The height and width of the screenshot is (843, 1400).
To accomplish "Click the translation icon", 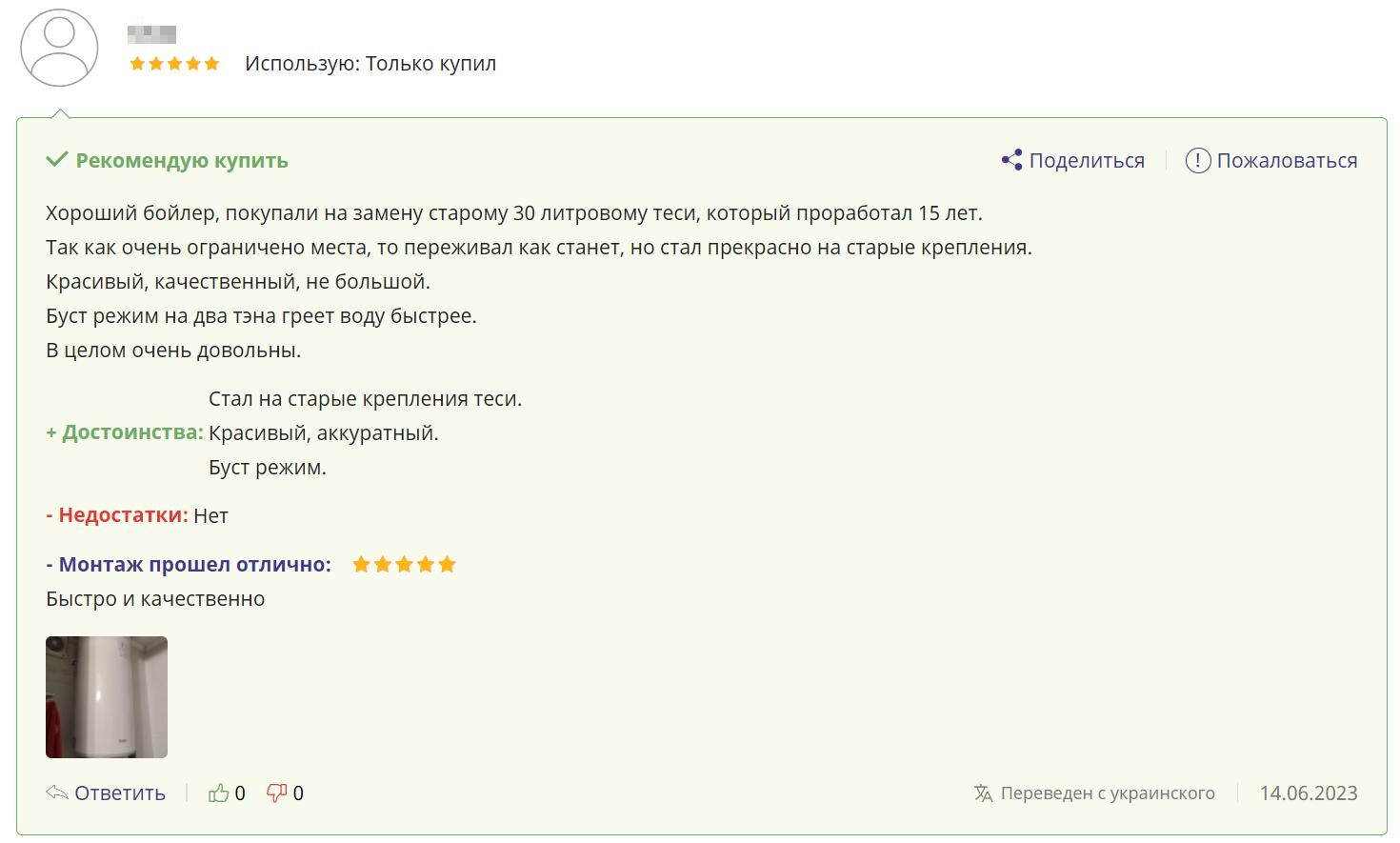I will (983, 793).
